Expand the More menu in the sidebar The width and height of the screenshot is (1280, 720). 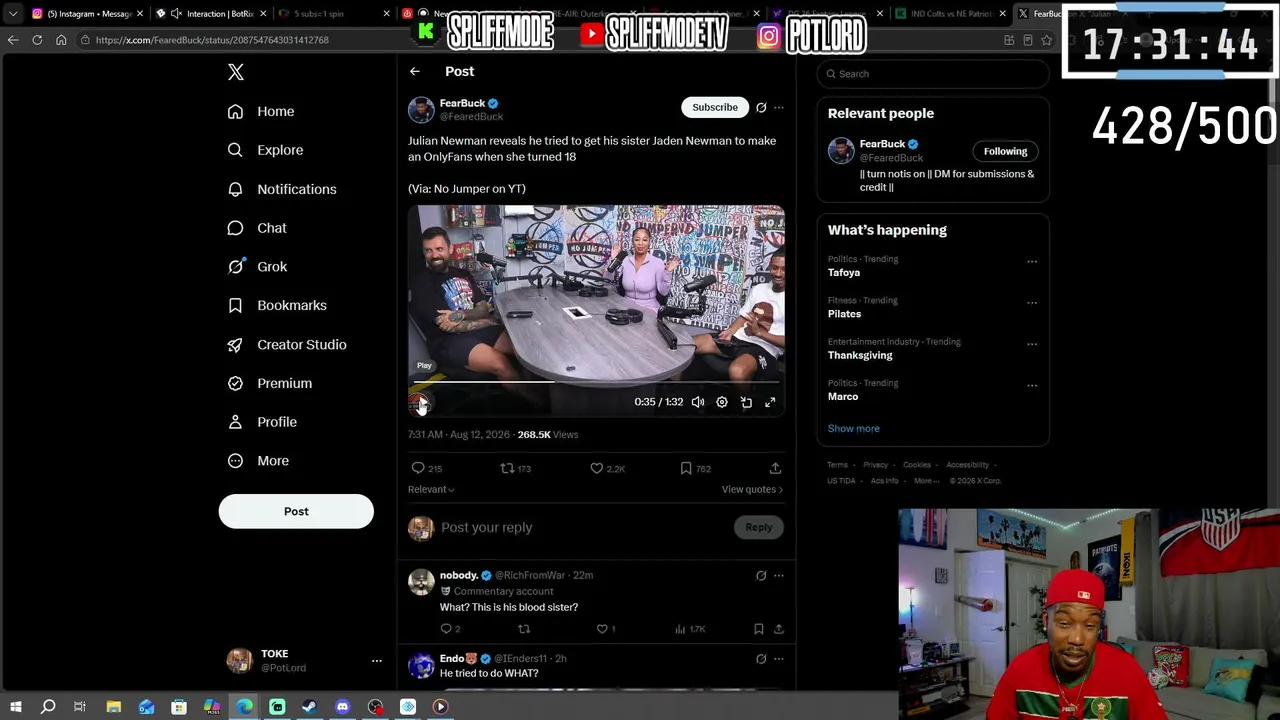[258, 461]
